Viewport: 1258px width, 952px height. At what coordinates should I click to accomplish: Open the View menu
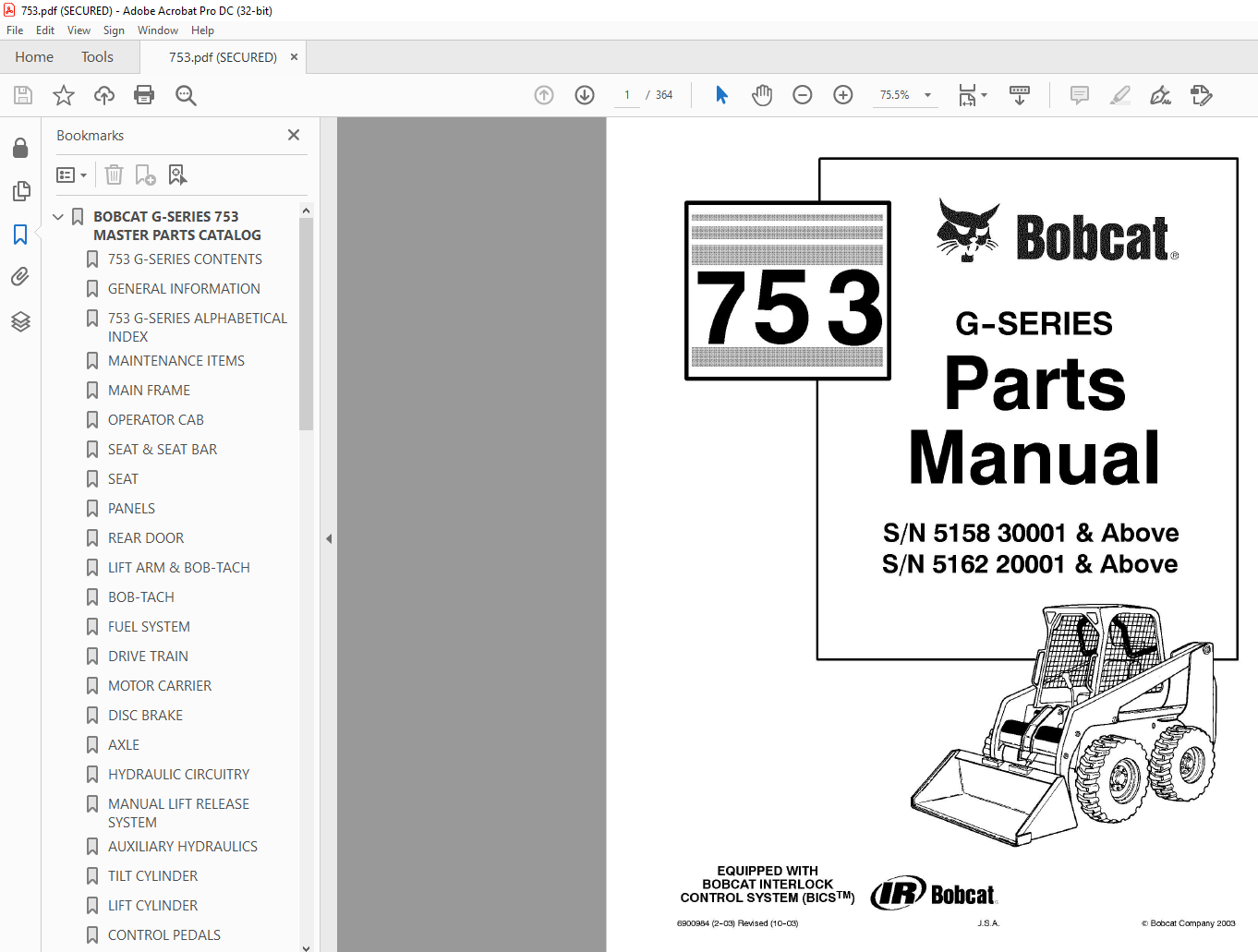coord(79,30)
